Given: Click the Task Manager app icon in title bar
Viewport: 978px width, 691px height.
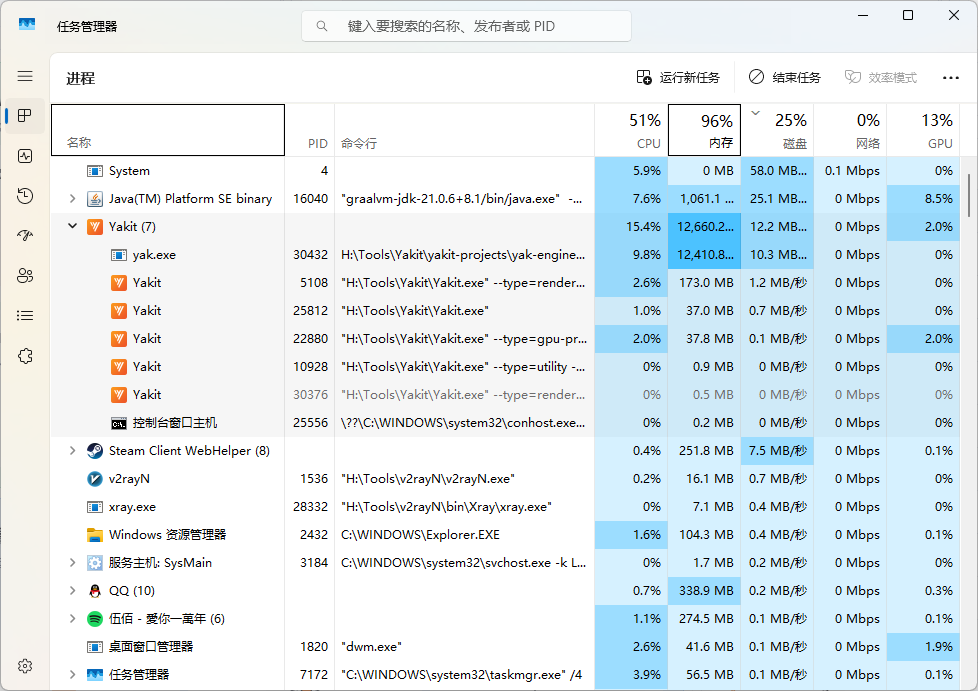Looking at the screenshot, I should [27, 25].
